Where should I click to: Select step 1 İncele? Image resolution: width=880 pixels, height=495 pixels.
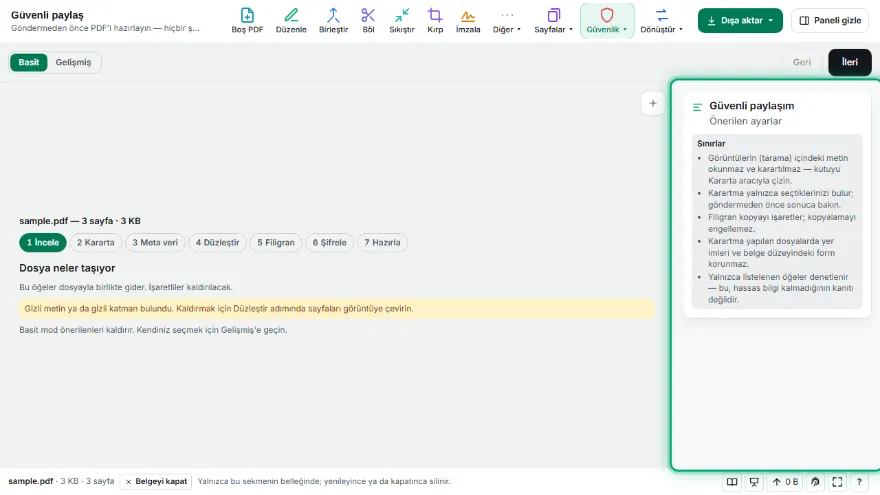coord(43,242)
